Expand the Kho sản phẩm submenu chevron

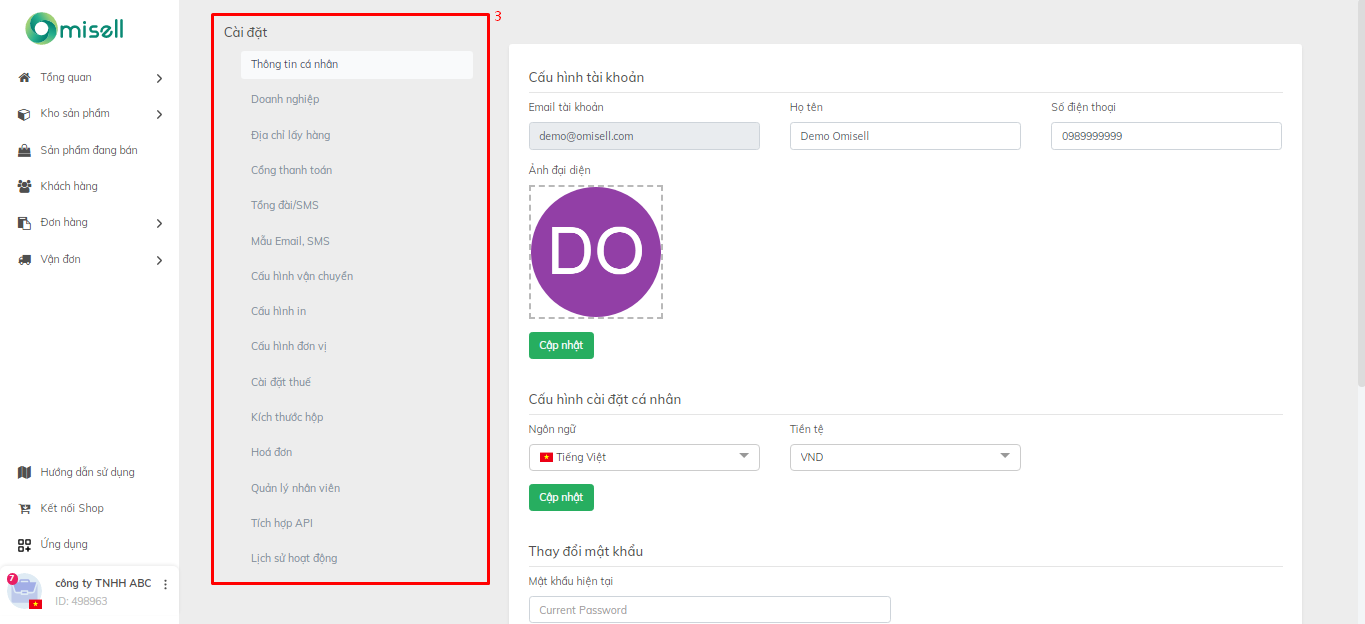(x=159, y=114)
